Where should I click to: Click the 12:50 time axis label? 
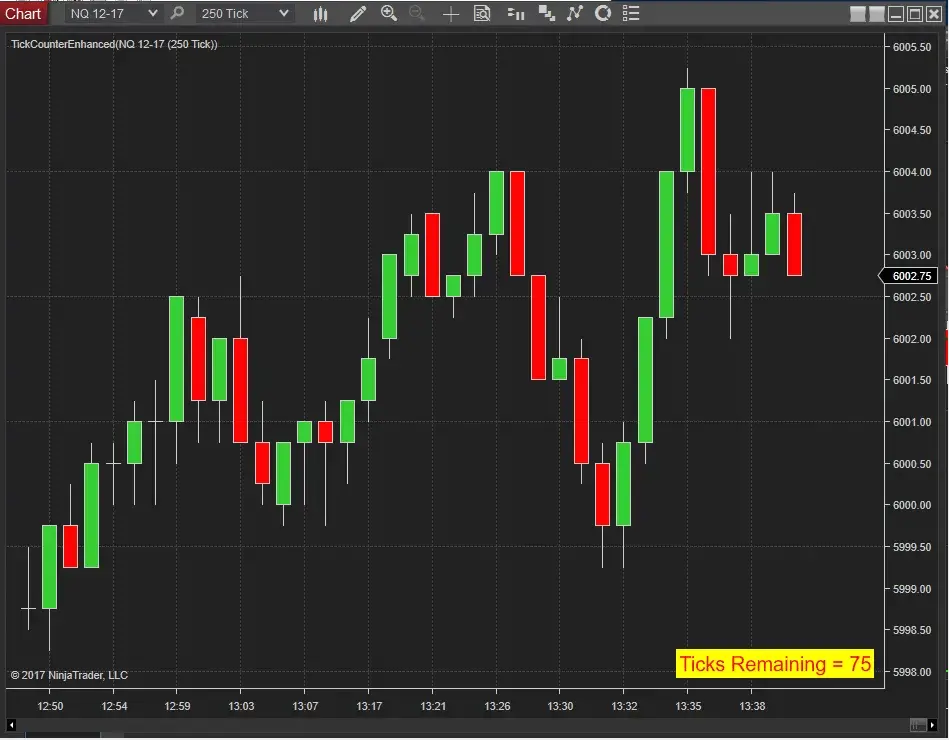point(50,706)
